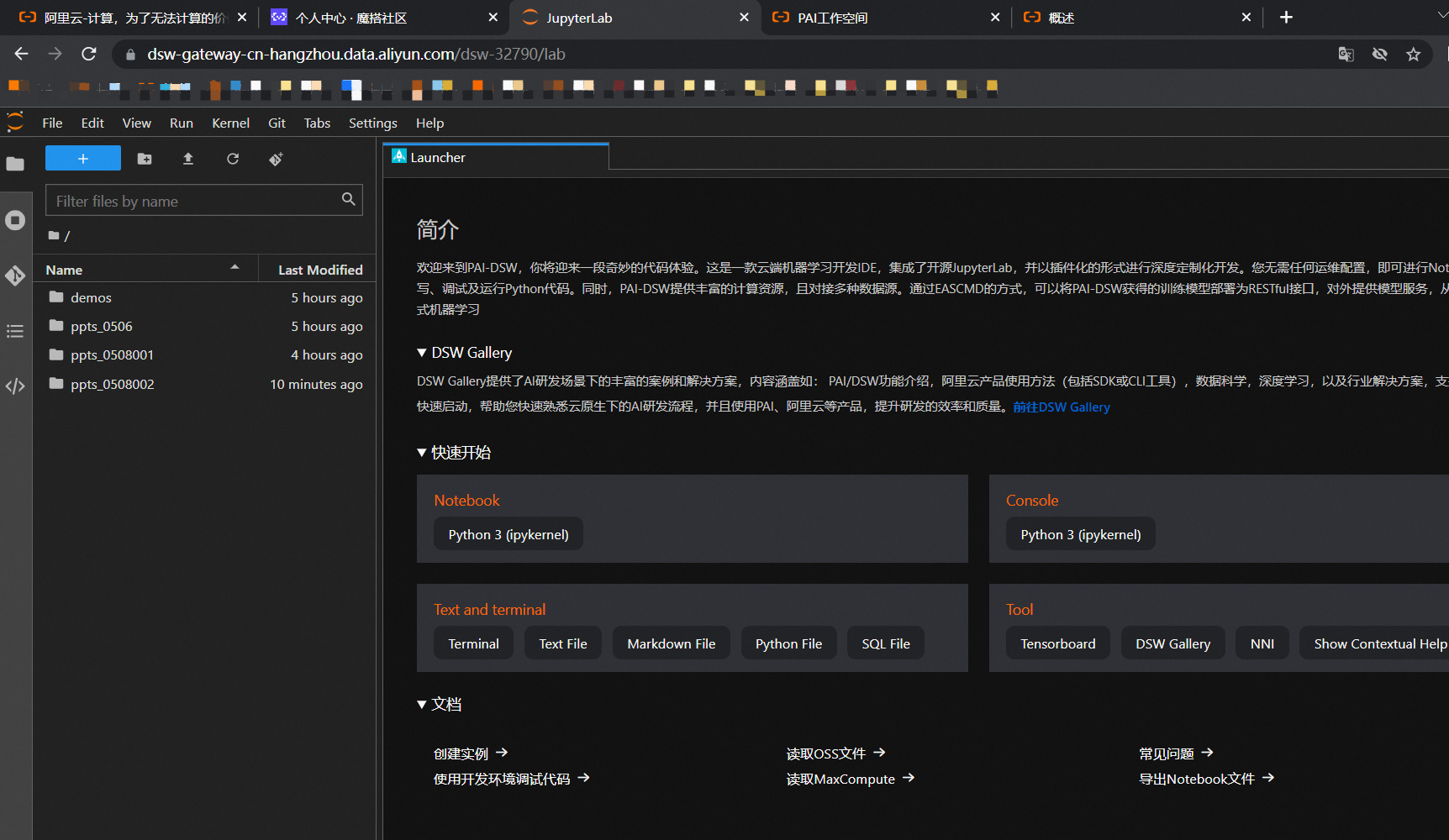Click browser back arrow

tap(21, 54)
